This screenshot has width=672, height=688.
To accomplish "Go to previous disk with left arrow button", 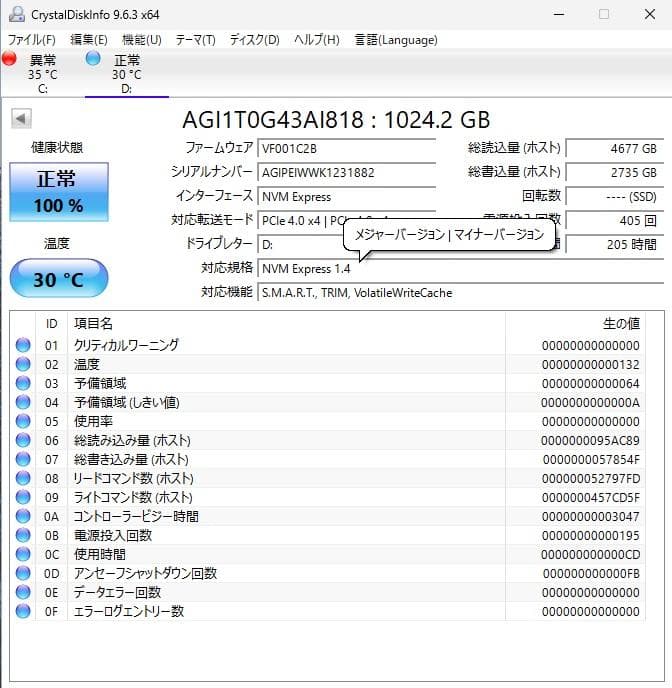I will (21, 118).
